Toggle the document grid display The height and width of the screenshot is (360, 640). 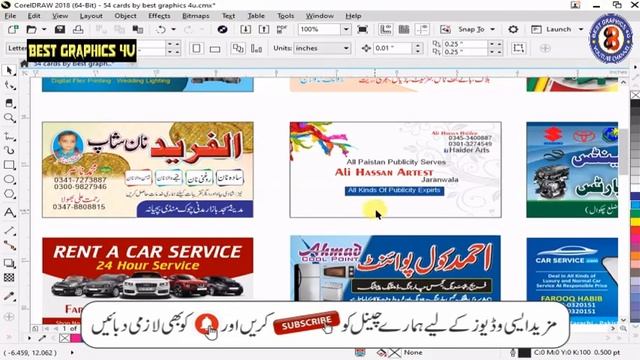pyautogui.click(x=404, y=29)
